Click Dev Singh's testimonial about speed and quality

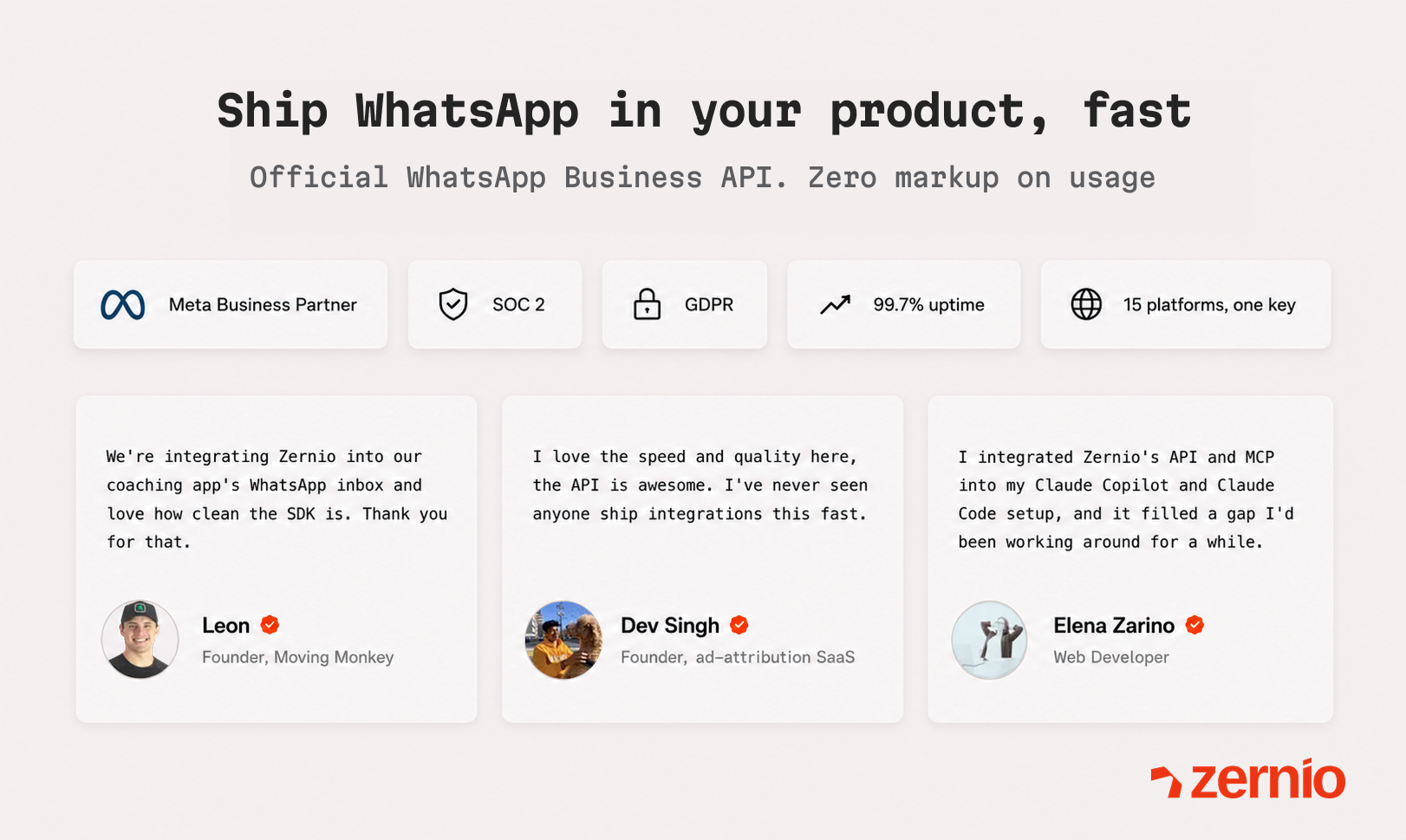tap(700, 485)
